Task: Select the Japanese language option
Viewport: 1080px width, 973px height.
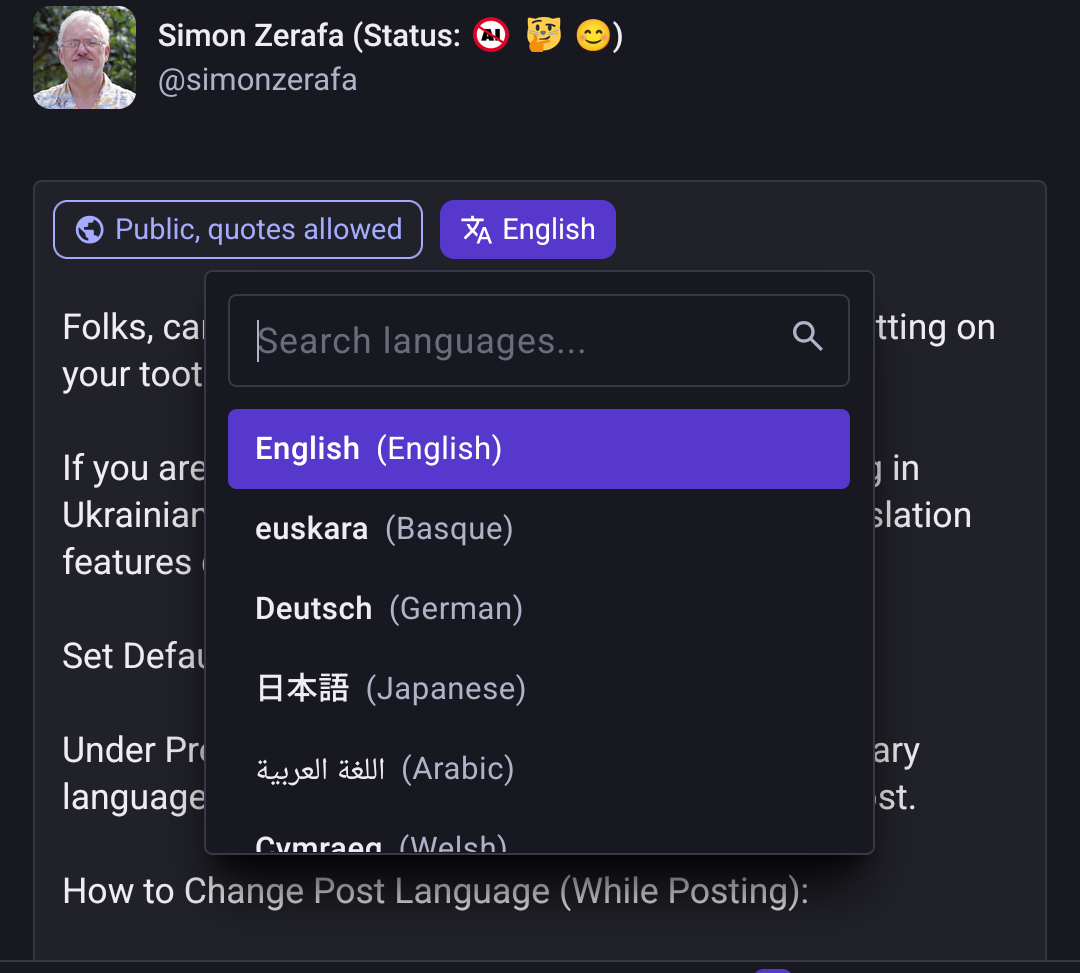Action: click(390, 689)
